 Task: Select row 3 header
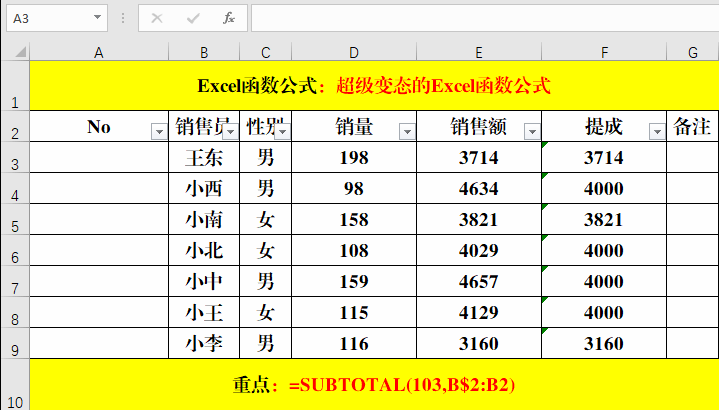click(x=15, y=157)
